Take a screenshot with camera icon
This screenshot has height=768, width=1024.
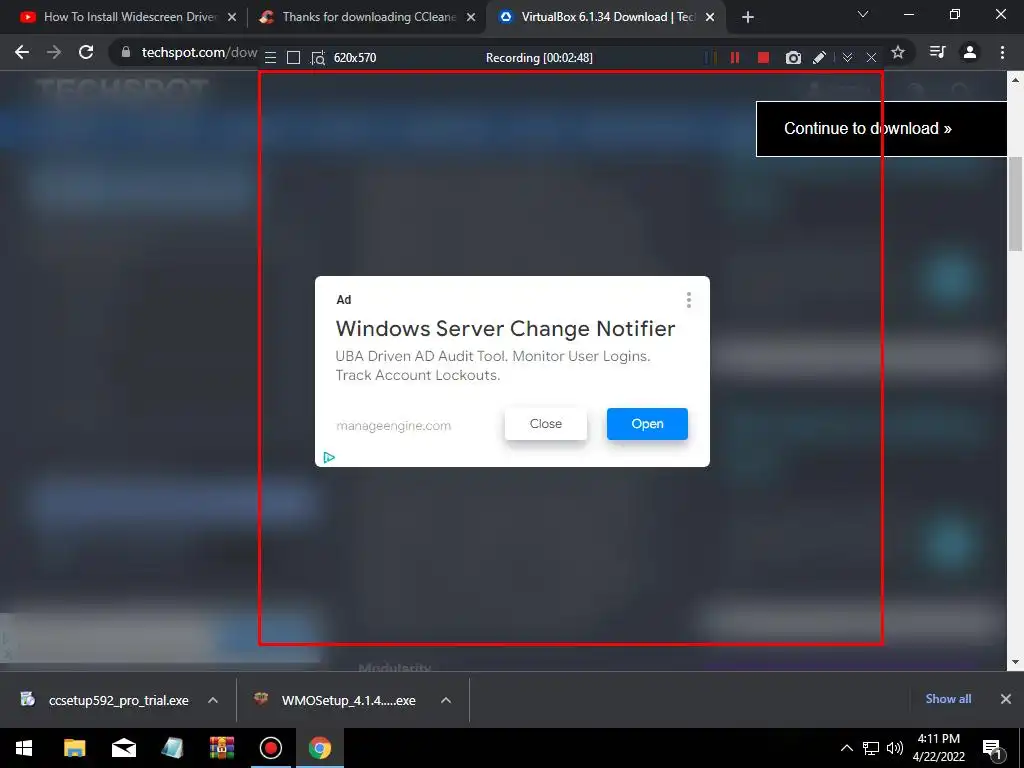click(x=793, y=58)
